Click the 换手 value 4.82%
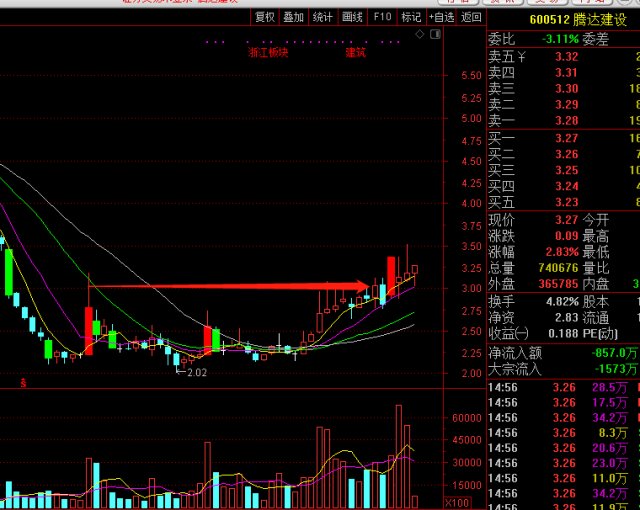640x510 pixels. [562, 302]
